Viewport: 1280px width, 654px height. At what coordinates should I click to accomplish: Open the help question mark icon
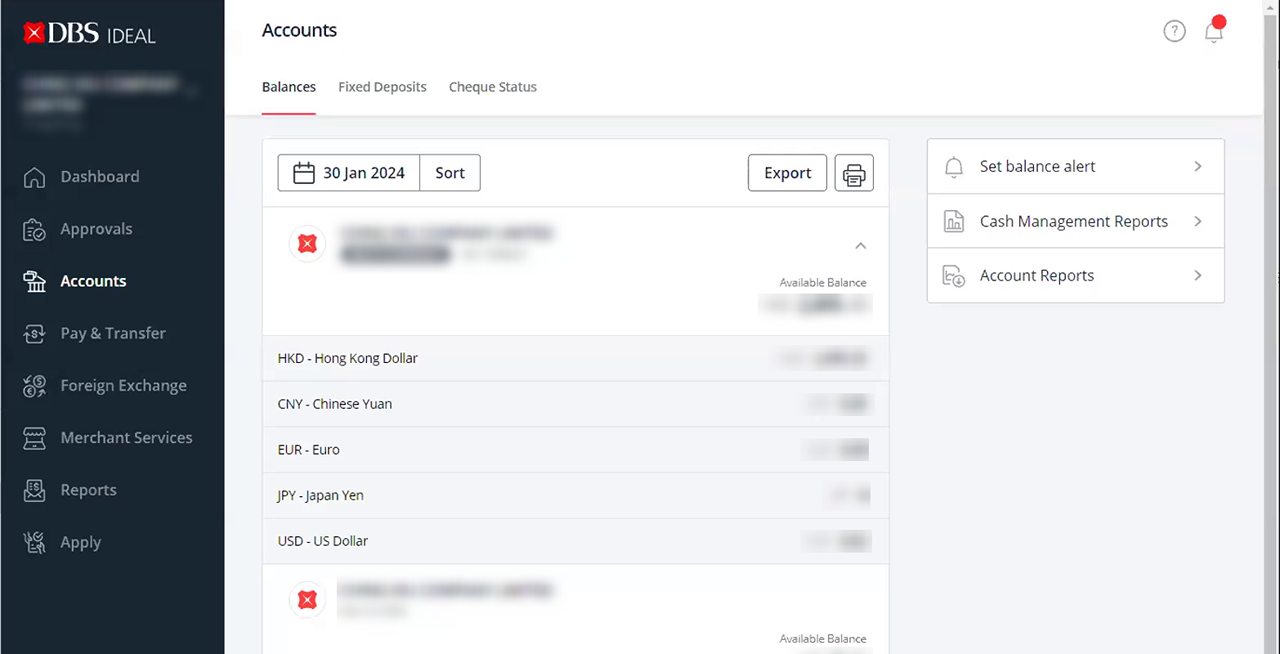coord(1174,32)
